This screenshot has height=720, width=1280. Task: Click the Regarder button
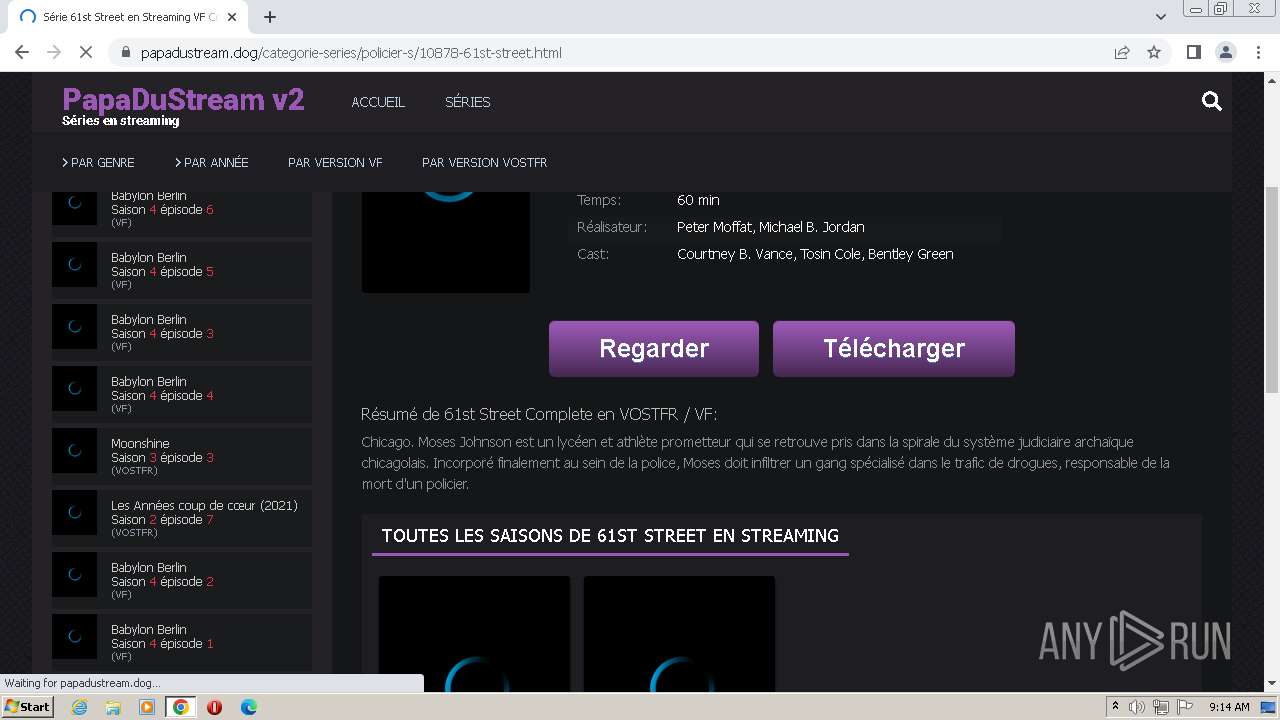coord(654,349)
